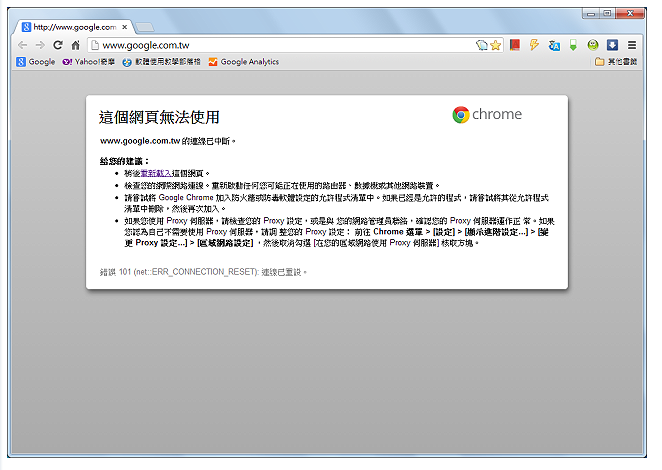Click the error page main heading
The height and width of the screenshot is (470, 662).
(159, 117)
